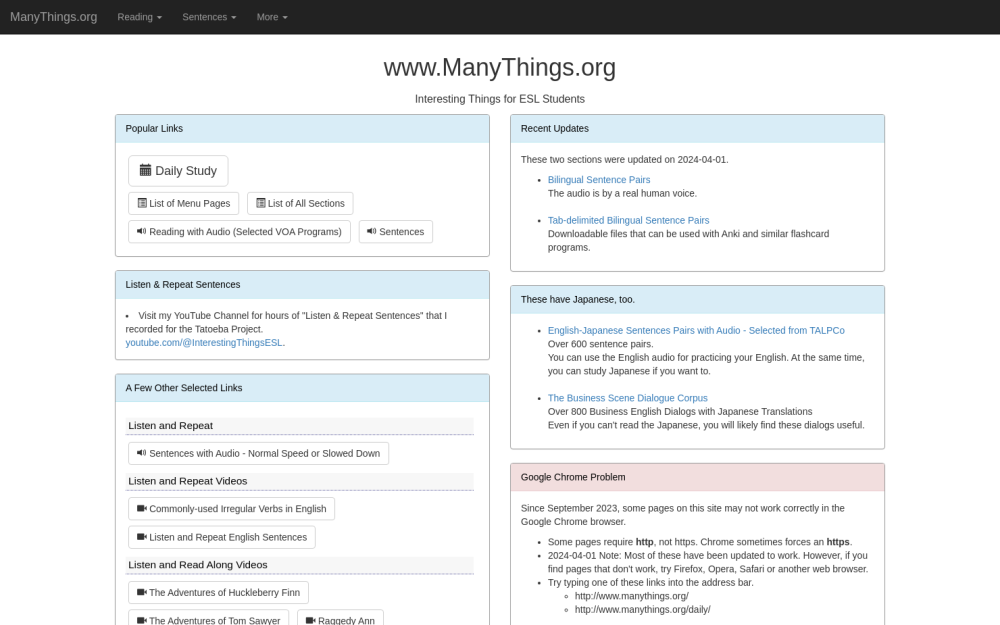Open English-Japanese Sentences Pairs with Audio link

point(696,330)
